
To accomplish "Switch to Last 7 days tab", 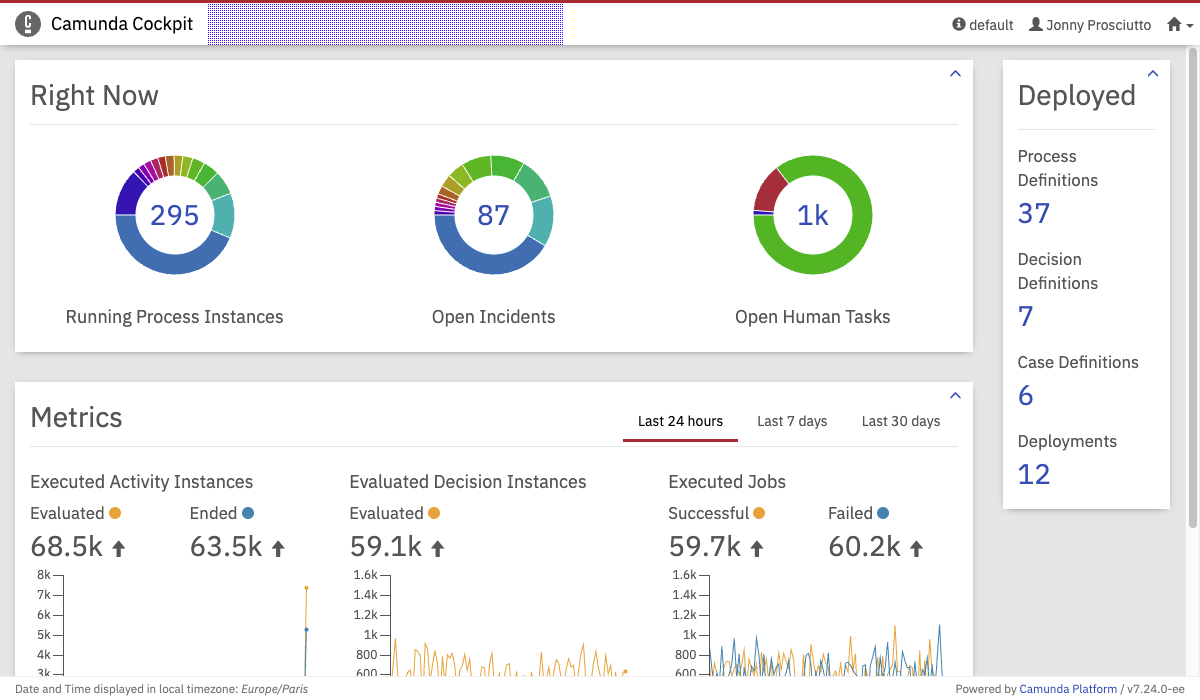I will [792, 421].
